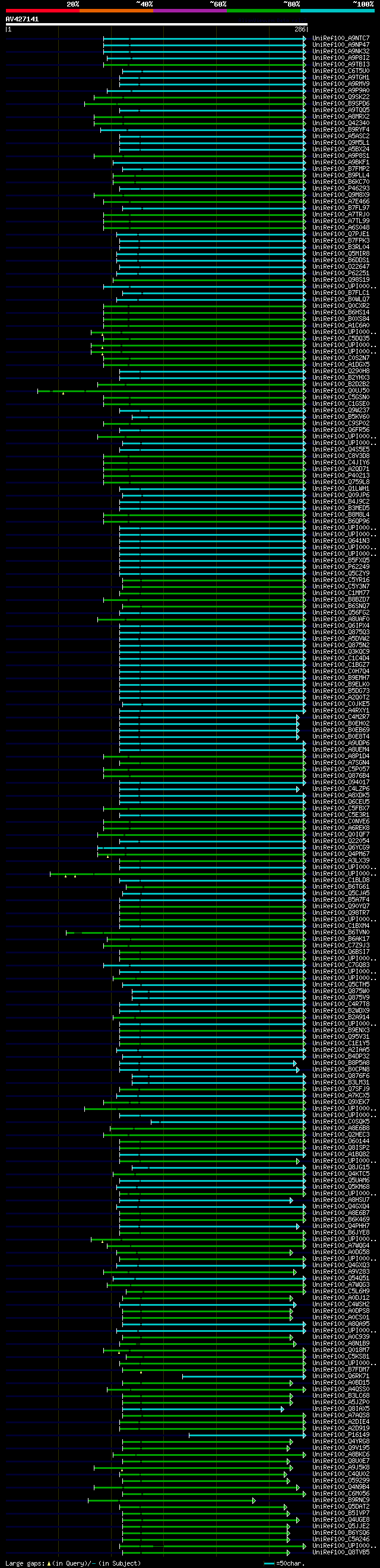Click UniRef100_C7Z9J3 label

[341, 945]
